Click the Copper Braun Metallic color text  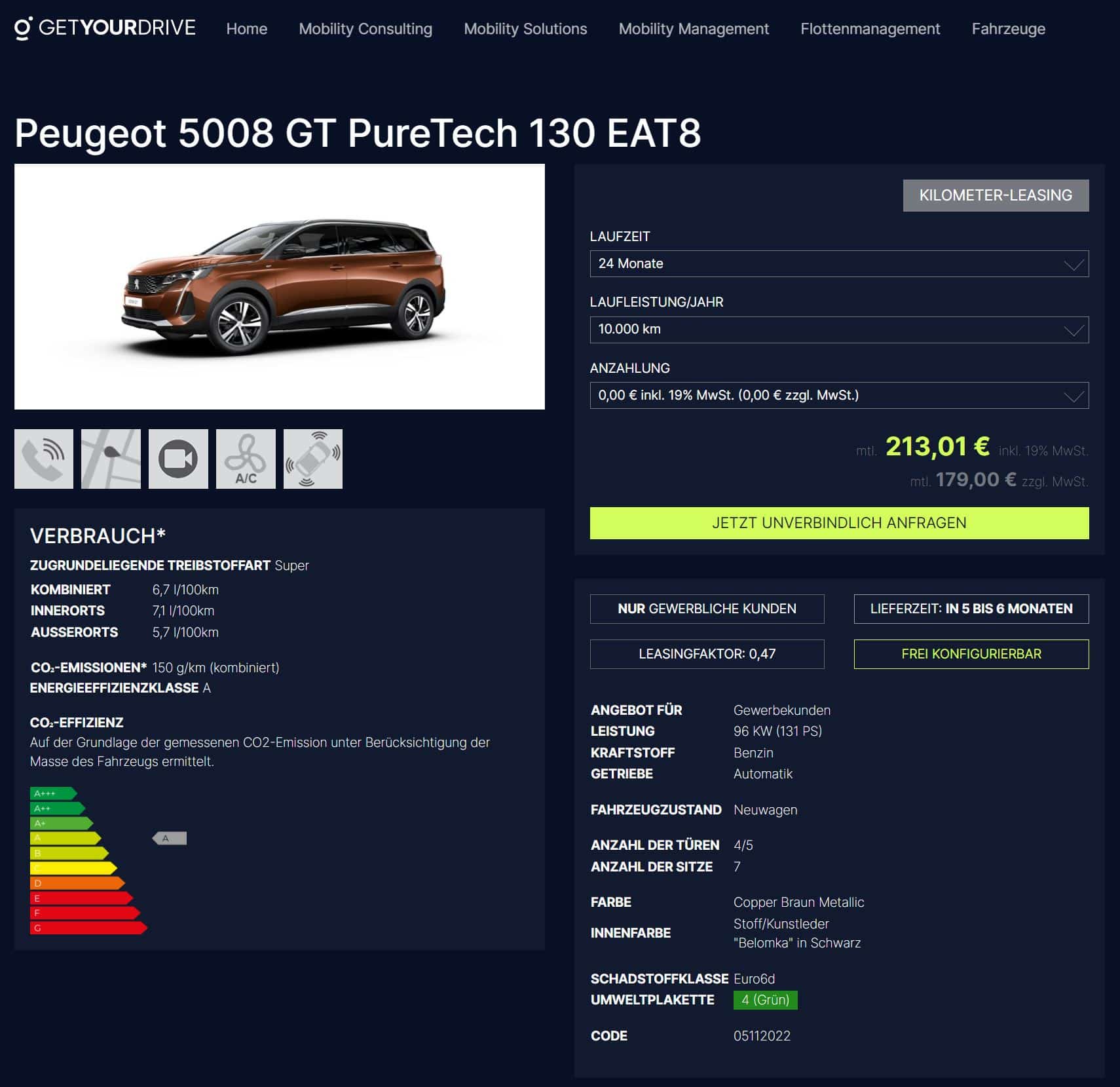coord(798,902)
